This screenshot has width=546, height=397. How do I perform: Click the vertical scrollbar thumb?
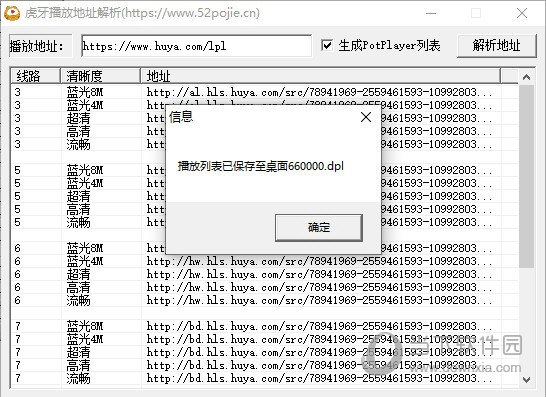click(x=526, y=176)
